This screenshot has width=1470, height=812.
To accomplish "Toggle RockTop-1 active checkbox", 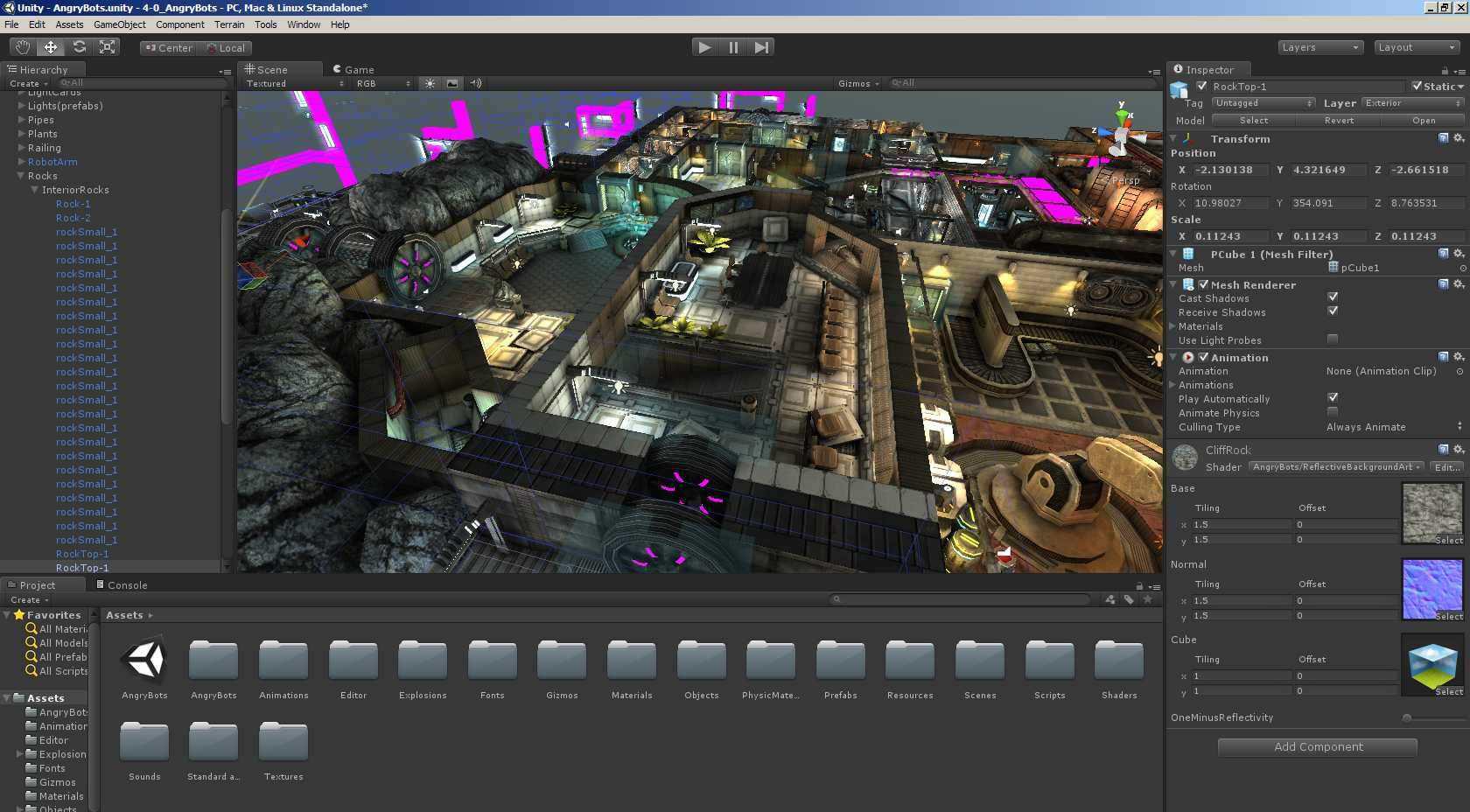I will [x=1201, y=86].
